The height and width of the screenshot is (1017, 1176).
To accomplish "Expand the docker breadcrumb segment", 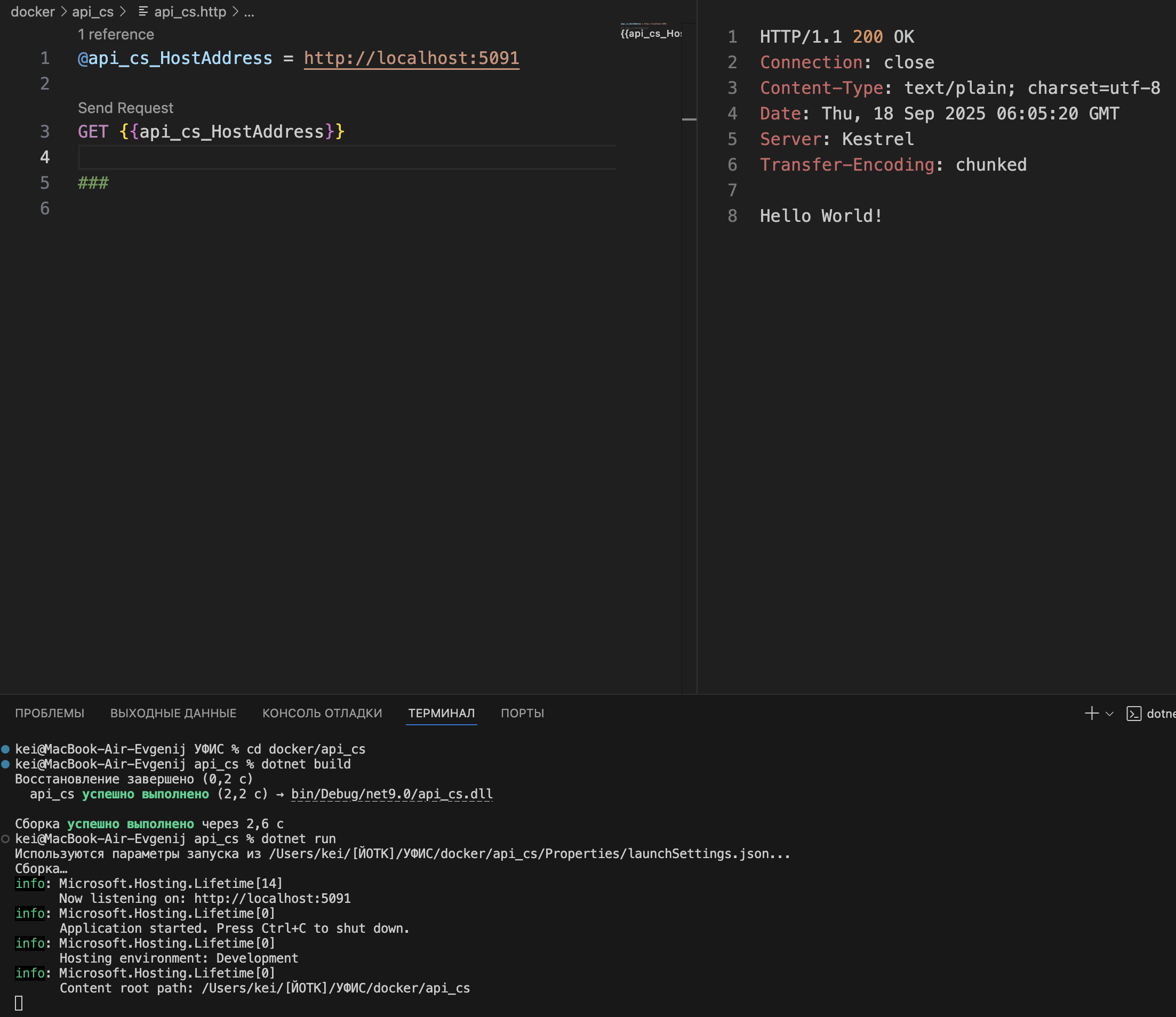I will pyautogui.click(x=33, y=11).
